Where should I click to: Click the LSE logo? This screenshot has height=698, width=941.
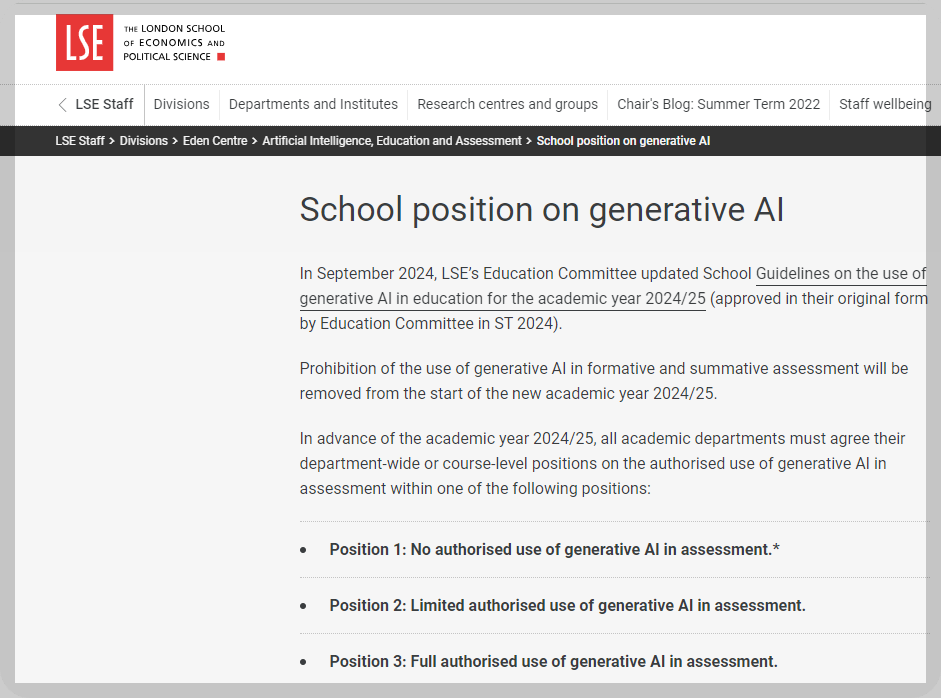coord(84,43)
